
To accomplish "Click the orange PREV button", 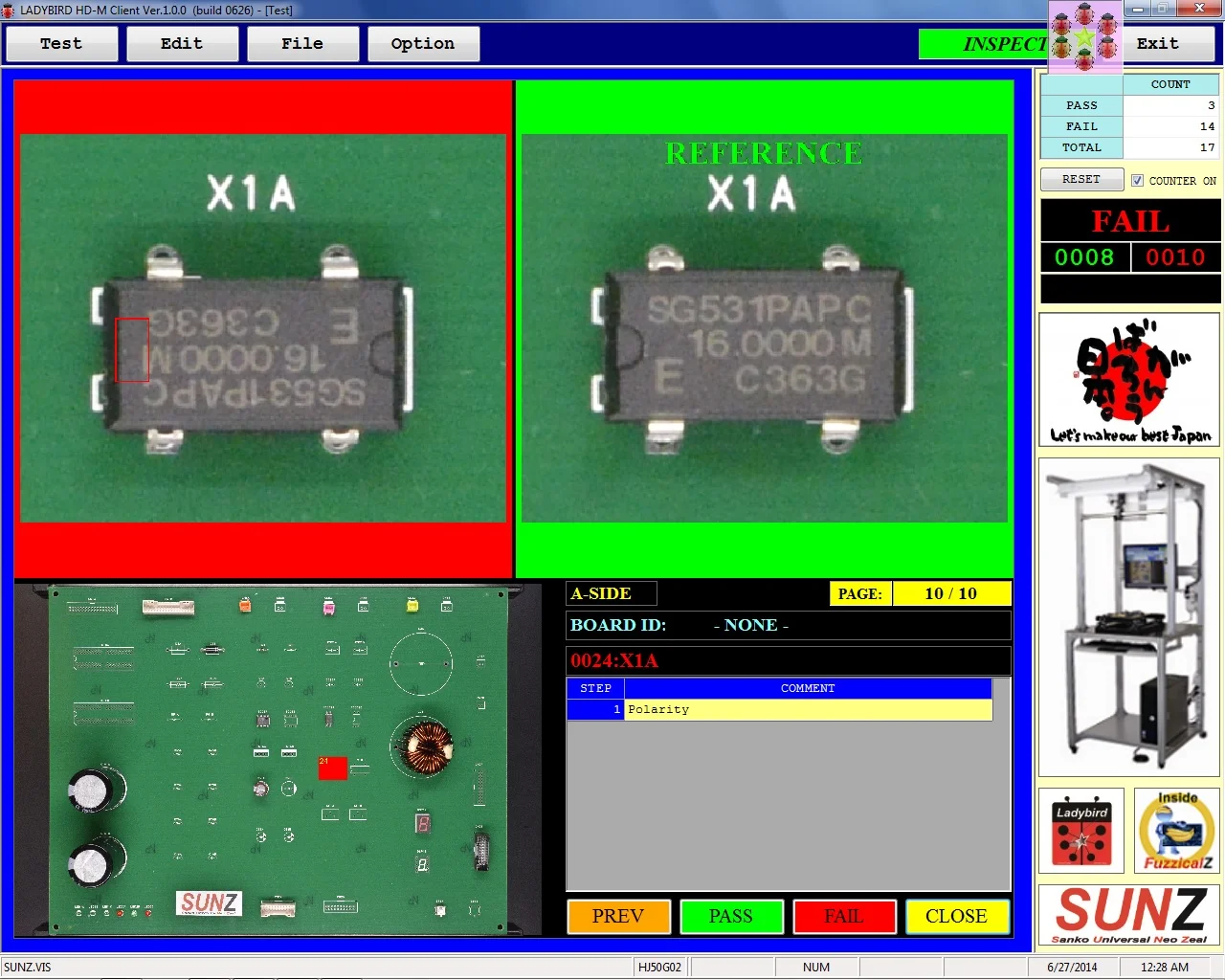I will click(618, 916).
